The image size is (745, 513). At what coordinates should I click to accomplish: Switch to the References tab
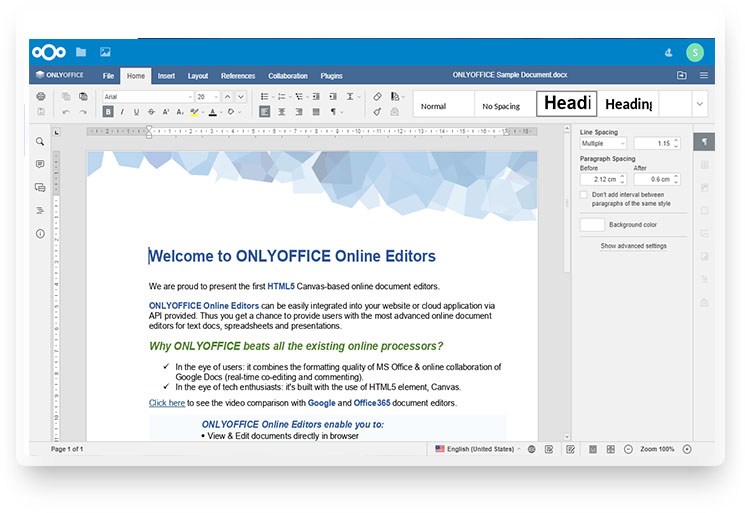pos(238,76)
